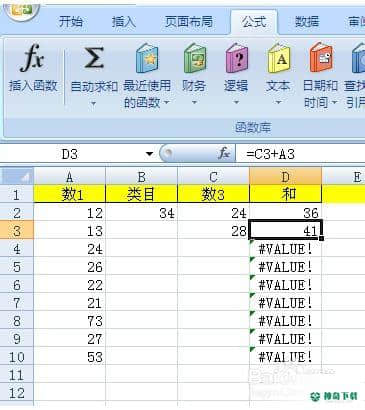Screen dimensions: 365x410
Task: Switch to the 数据 (Data) tab
Action: coord(307,22)
